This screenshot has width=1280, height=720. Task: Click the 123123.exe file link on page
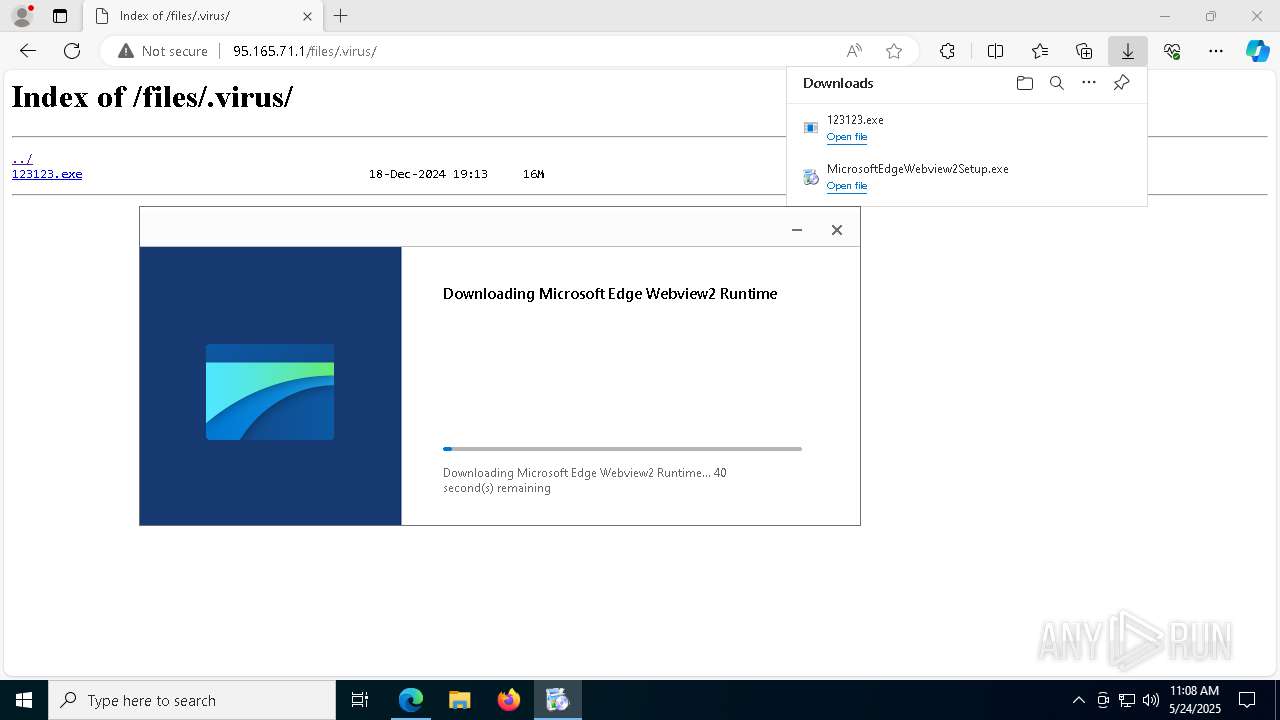point(47,174)
